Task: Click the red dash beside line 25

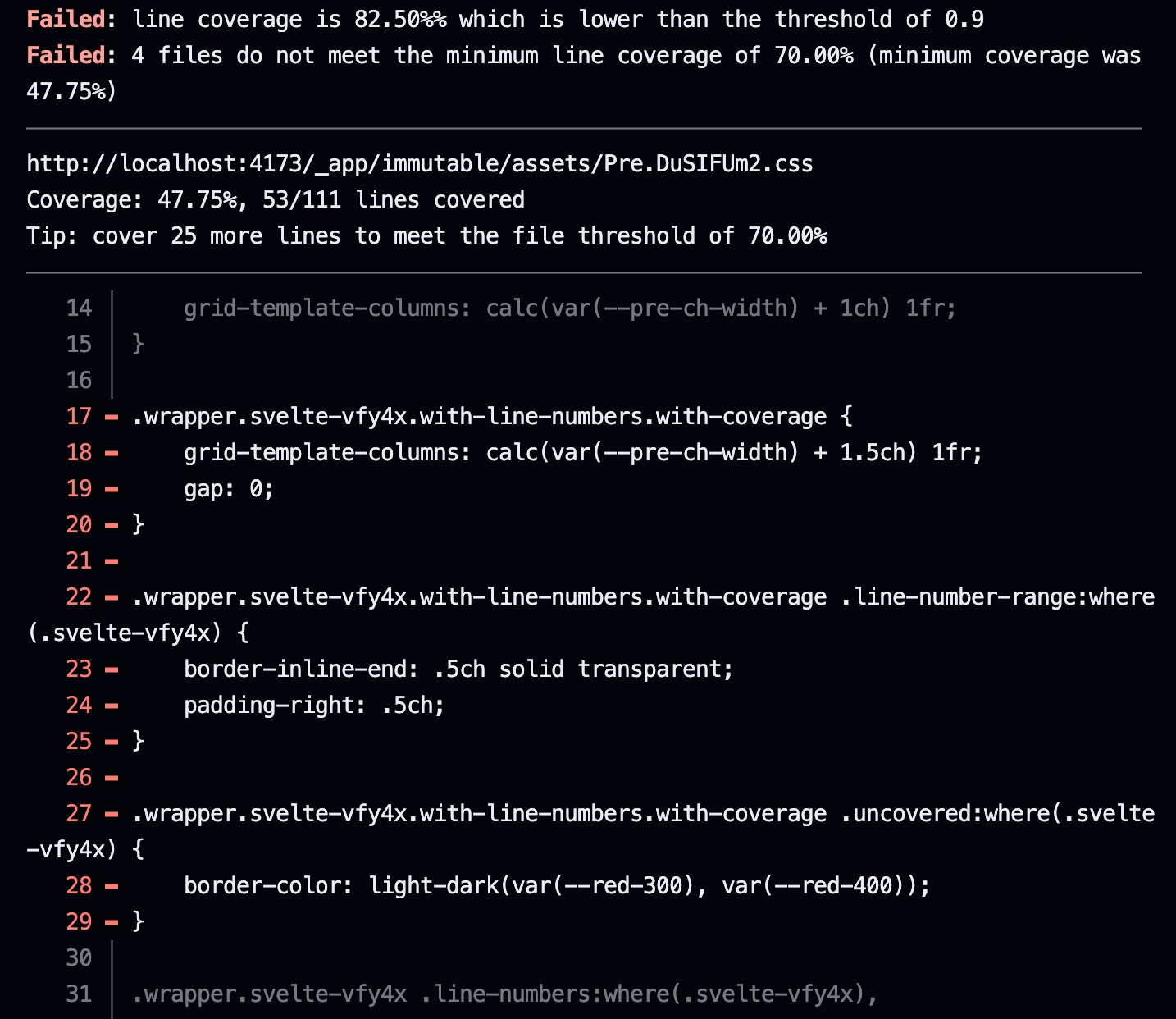Action: tap(110, 741)
